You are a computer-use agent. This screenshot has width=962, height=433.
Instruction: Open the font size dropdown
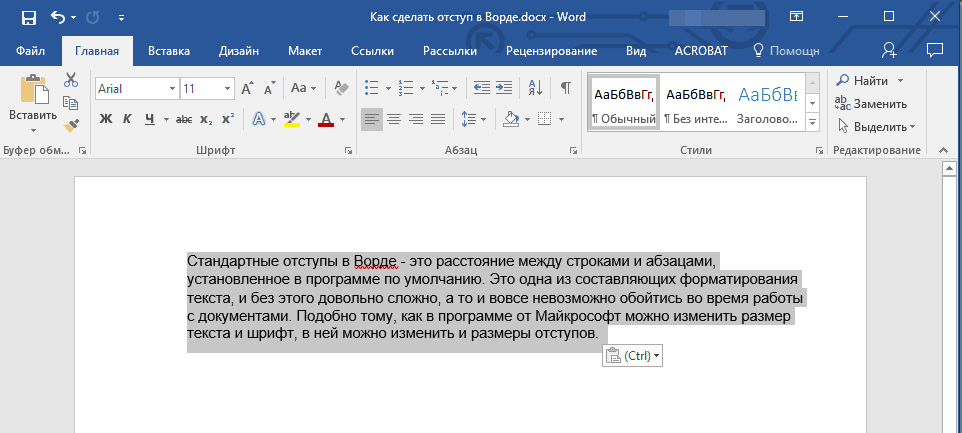tap(229, 89)
